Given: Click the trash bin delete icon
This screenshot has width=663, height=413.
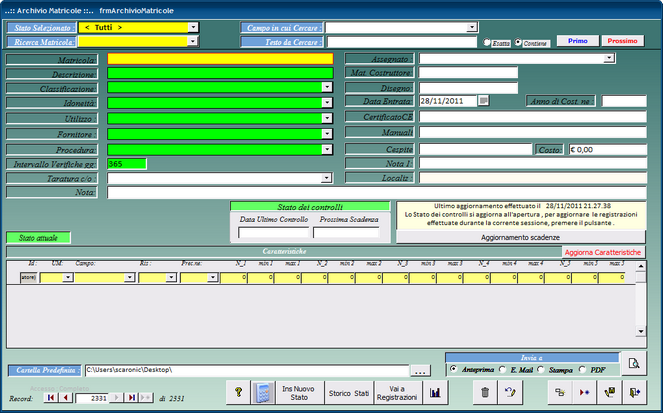Looking at the screenshot, I should click(x=485, y=393).
